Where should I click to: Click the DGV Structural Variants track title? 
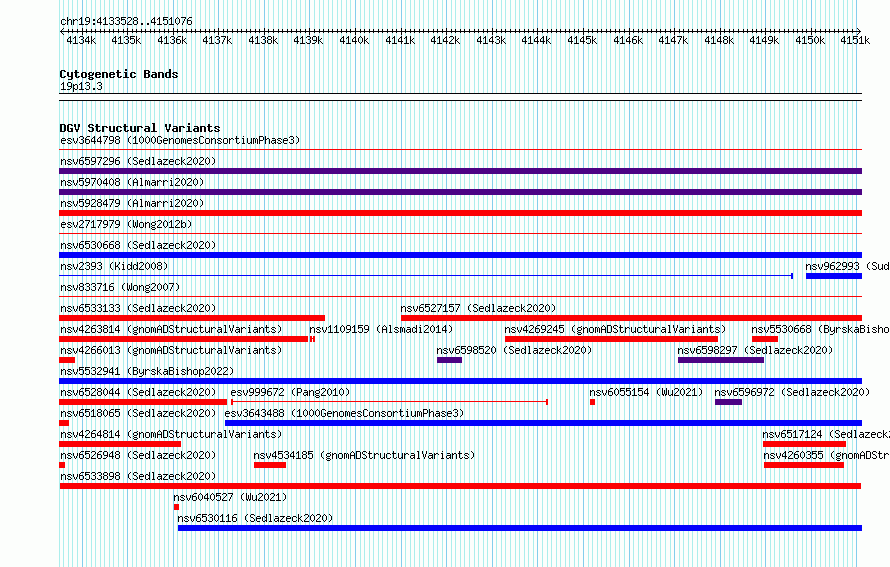pos(140,128)
